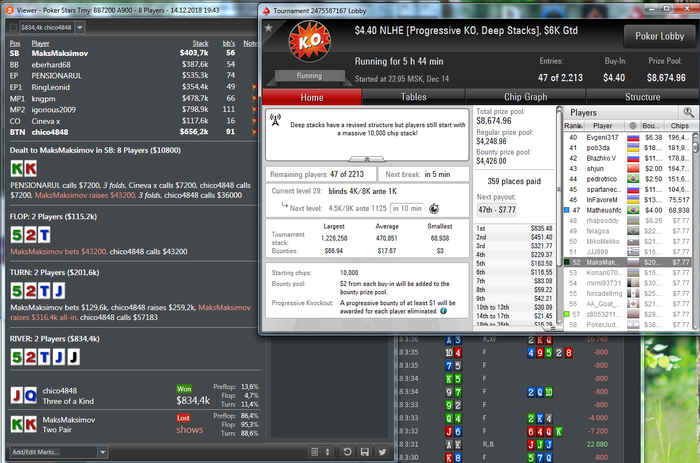The height and width of the screenshot is (463, 700).
Task: Expand the payouts list bottom corner handle
Action: (x=553, y=328)
